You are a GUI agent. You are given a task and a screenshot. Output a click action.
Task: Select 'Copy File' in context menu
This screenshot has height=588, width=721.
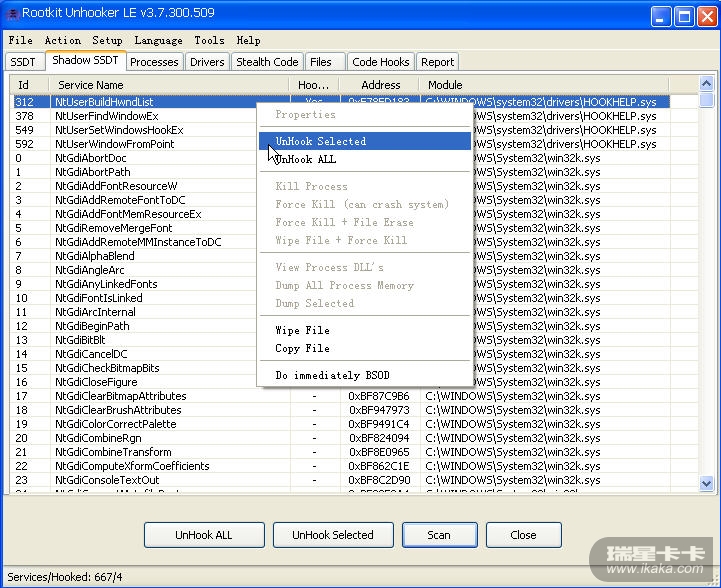point(302,348)
